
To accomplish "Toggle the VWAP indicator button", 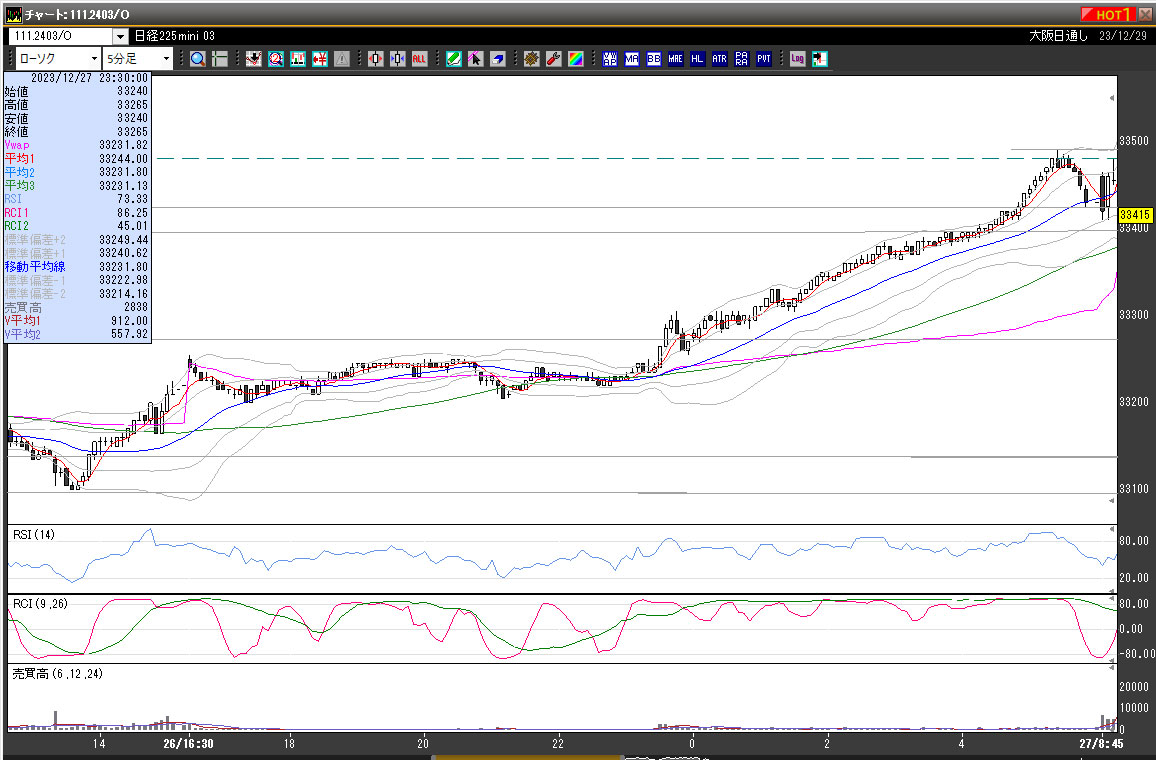I will click(x=610, y=59).
